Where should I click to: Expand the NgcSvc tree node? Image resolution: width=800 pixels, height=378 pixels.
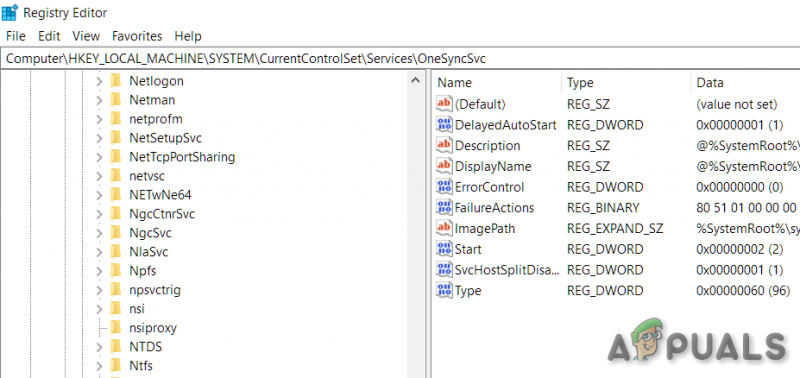pos(99,233)
